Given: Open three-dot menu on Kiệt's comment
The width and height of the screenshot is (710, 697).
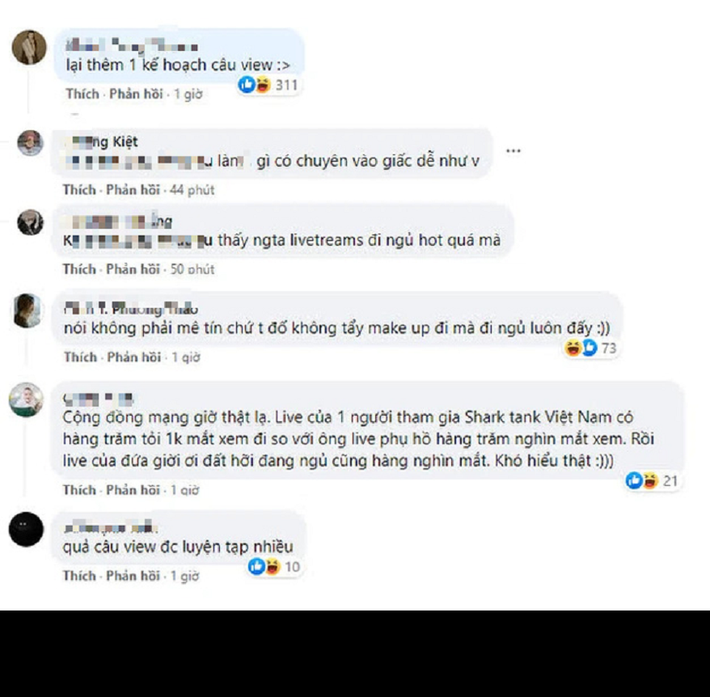Looking at the screenshot, I should [513, 151].
